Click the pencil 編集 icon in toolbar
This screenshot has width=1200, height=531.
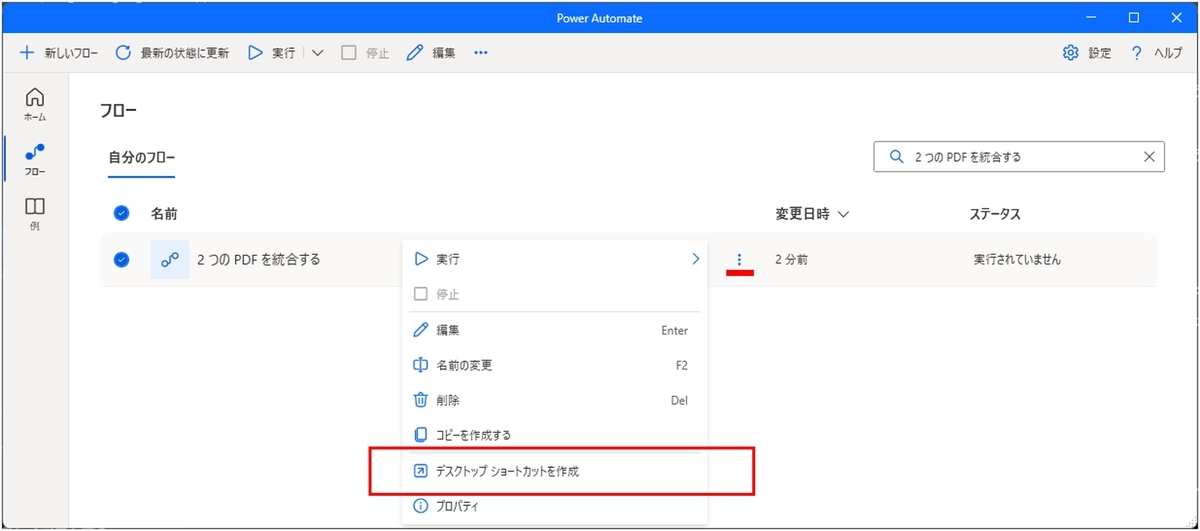pos(415,53)
